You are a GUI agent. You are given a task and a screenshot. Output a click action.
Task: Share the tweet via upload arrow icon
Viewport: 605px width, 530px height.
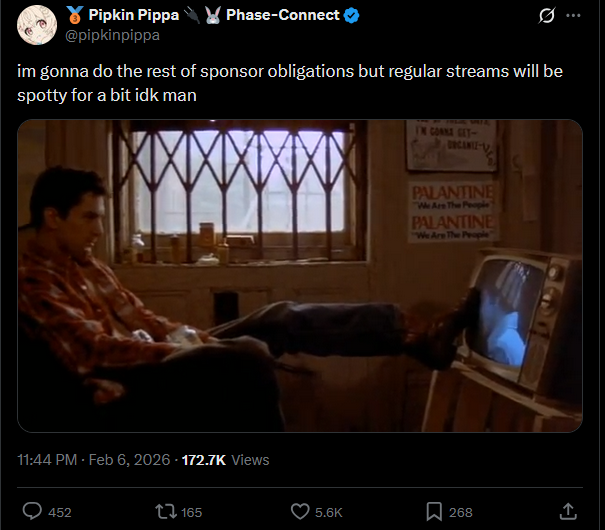pyautogui.click(x=568, y=511)
